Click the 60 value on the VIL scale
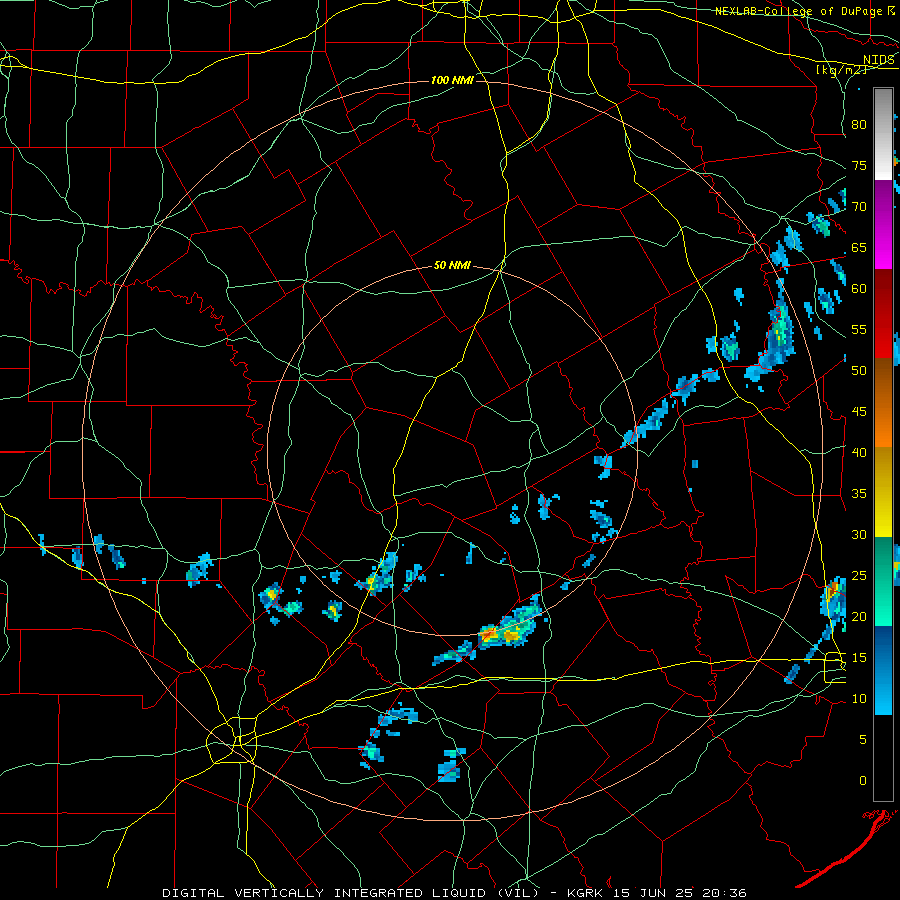Screen dimensions: 900x900 coord(859,289)
